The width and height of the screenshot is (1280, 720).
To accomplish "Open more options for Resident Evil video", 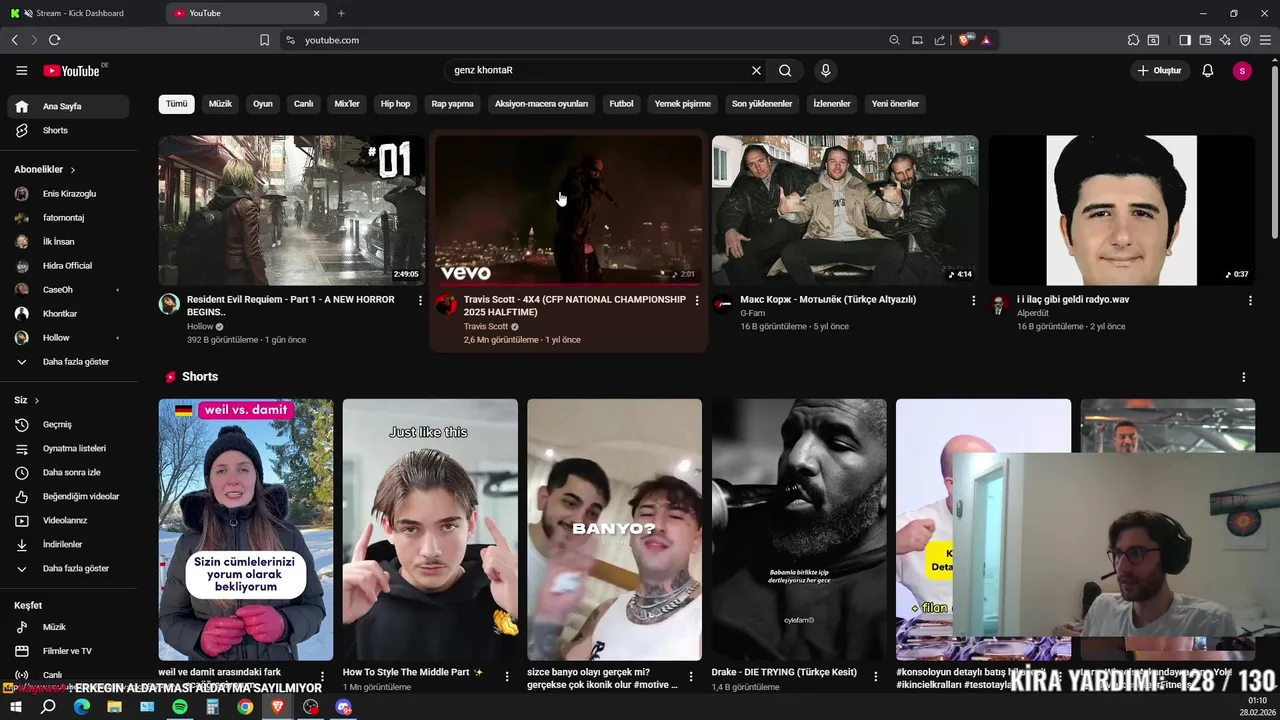I will pos(420,300).
